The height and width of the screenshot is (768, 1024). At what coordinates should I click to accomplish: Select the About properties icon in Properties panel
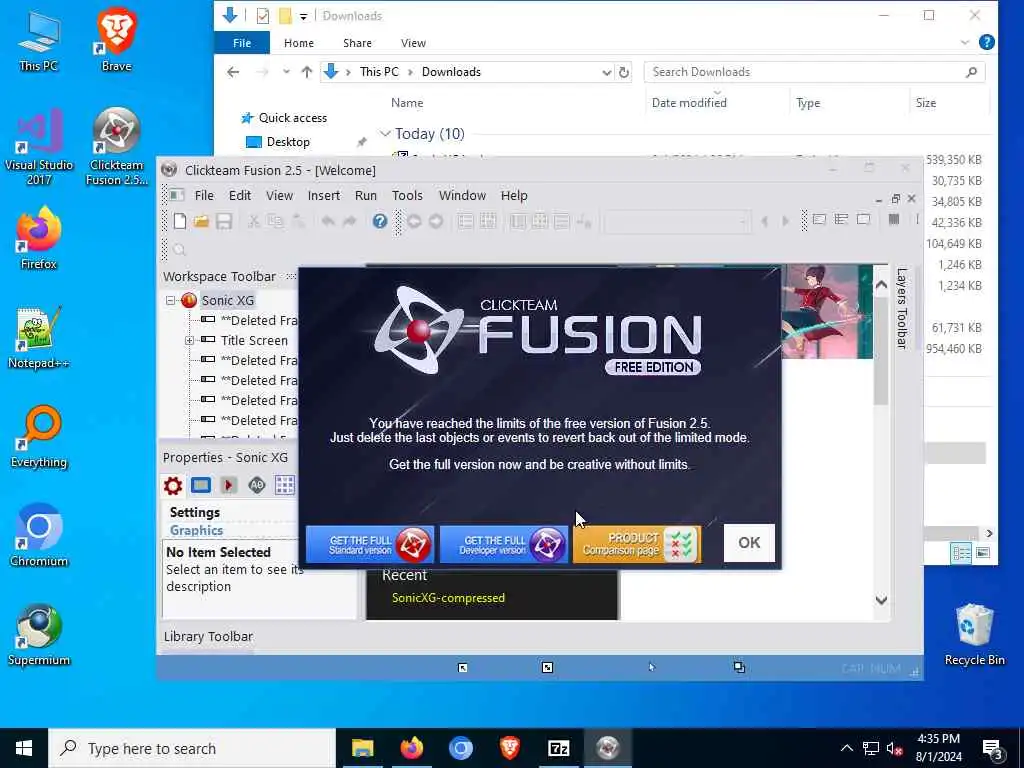[257, 485]
